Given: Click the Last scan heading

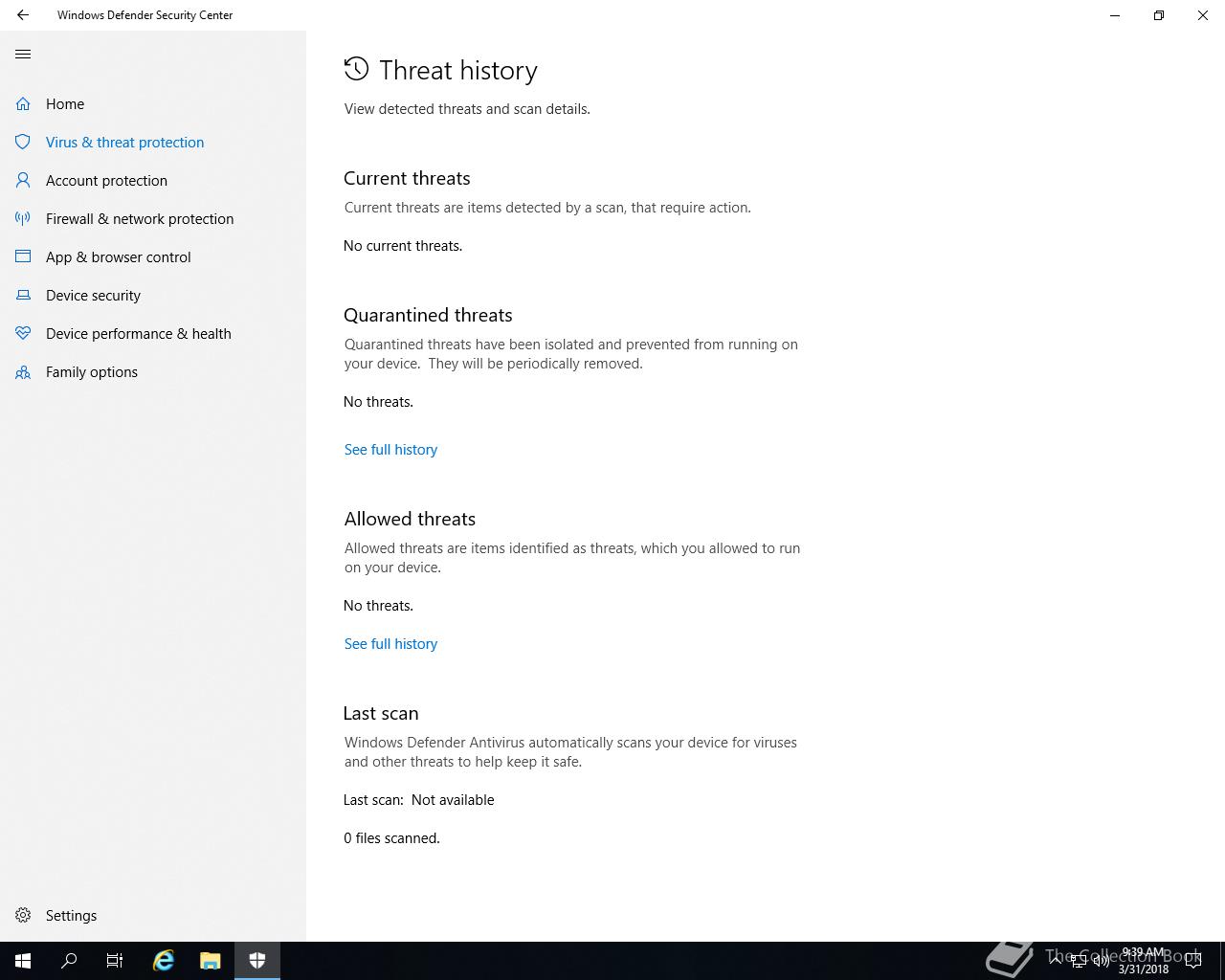Looking at the screenshot, I should tap(381, 714).
